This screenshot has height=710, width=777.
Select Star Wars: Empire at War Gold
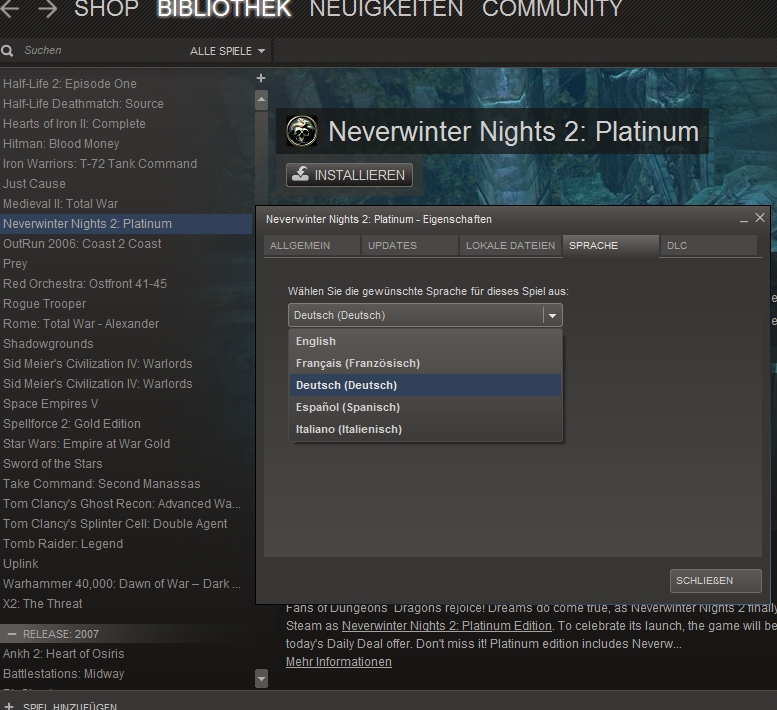(x=126, y=444)
